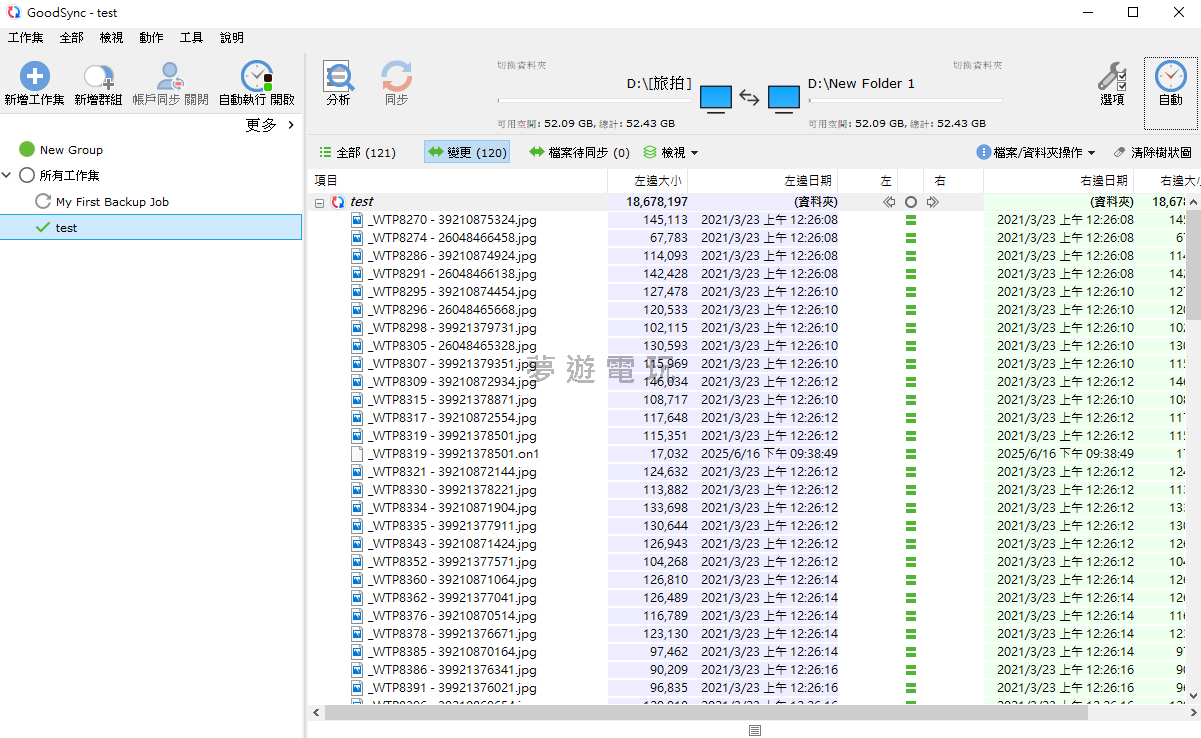This screenshot has height=738, width=1201.
Task: Click the 分析 (Analyze) icon
Action: [x=338, y=77]
